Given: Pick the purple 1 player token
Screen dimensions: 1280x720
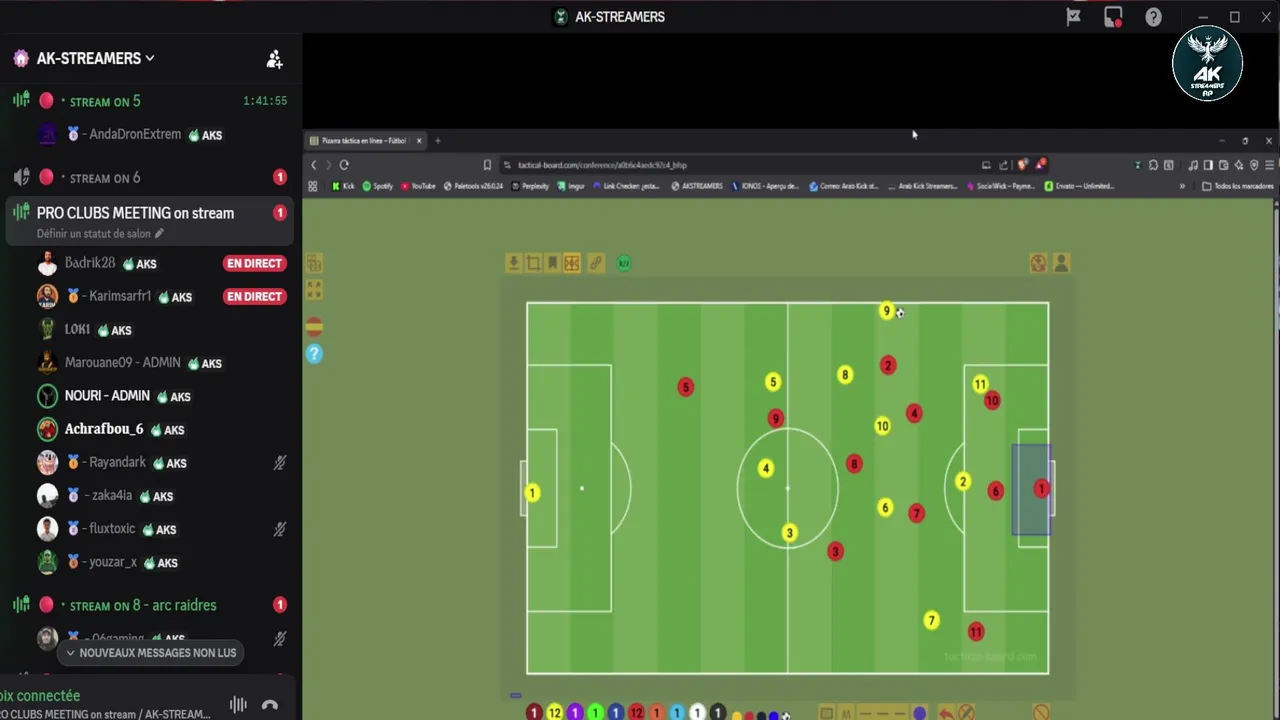Looking at the screenshot, I should tap(575, 713).
